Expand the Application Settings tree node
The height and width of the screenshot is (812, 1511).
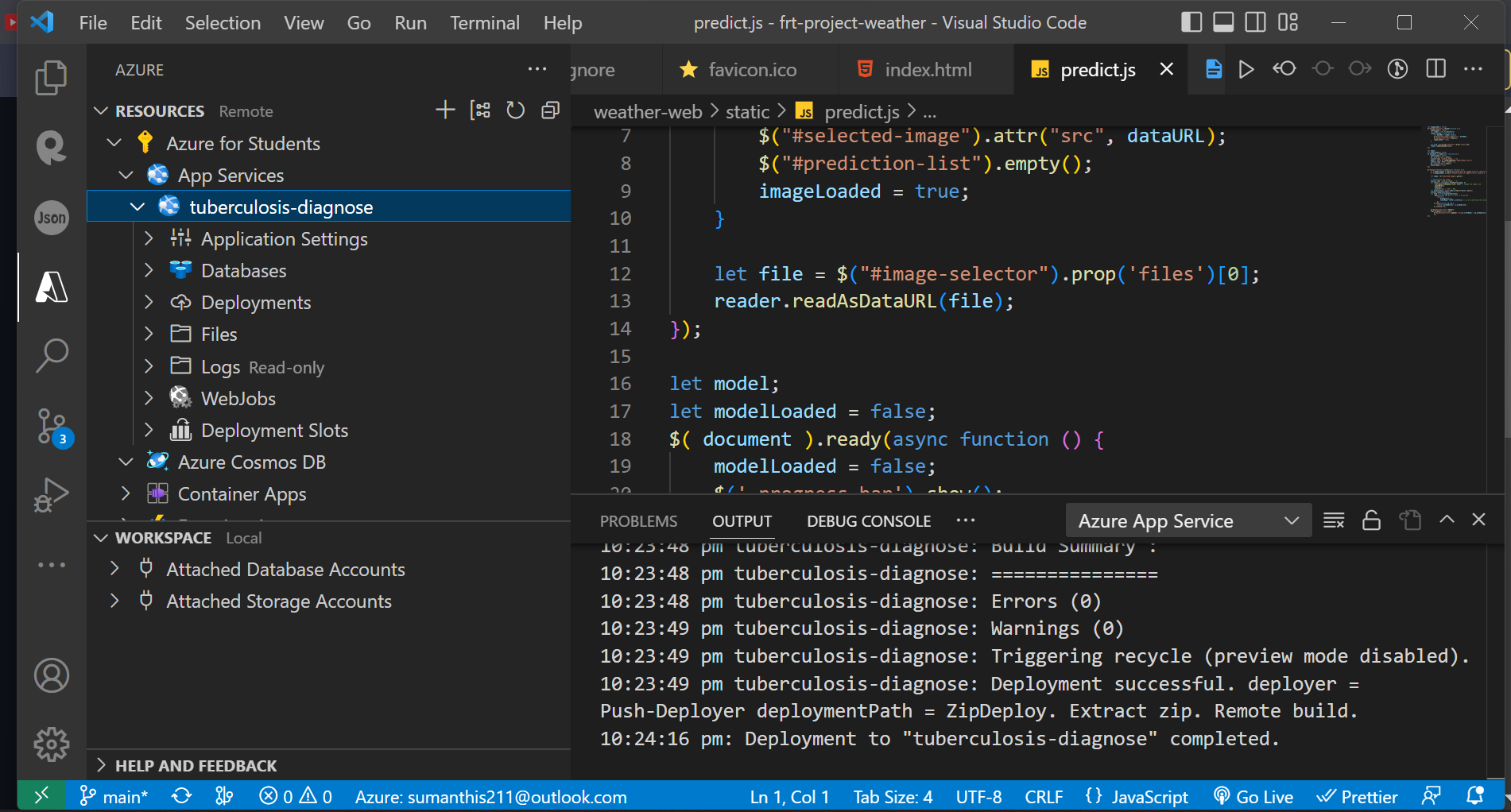click(149, 238)
